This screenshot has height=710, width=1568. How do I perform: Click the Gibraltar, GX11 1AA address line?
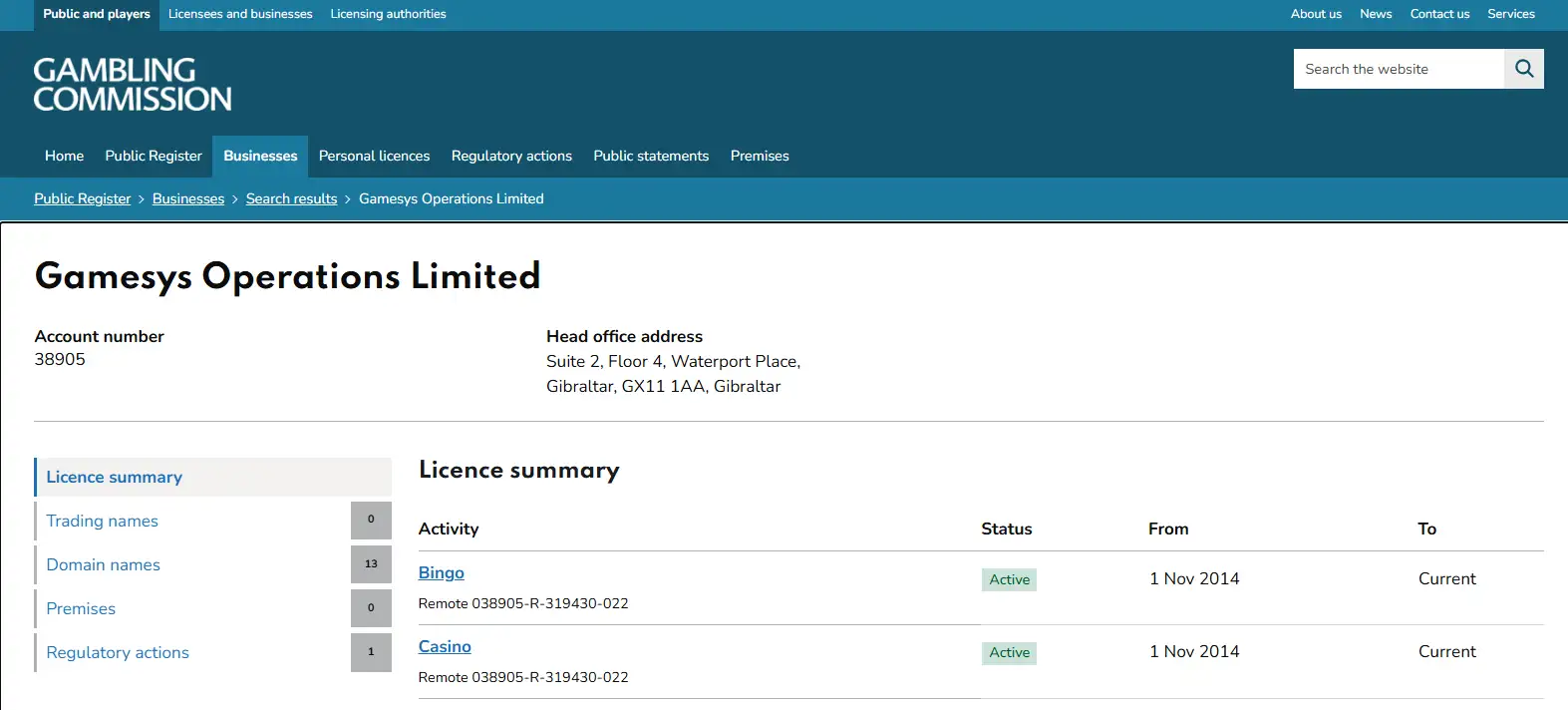click(664, 386)
